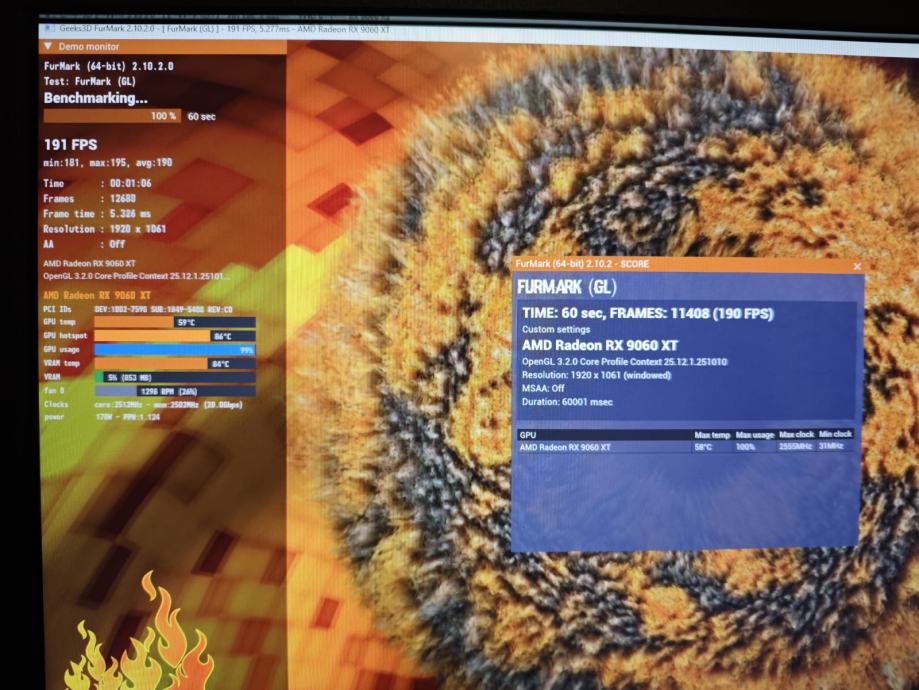The width and height of the screenshot is (919, 690).
Task: Click the 'AA : Off' row
Action: point(84,244)
